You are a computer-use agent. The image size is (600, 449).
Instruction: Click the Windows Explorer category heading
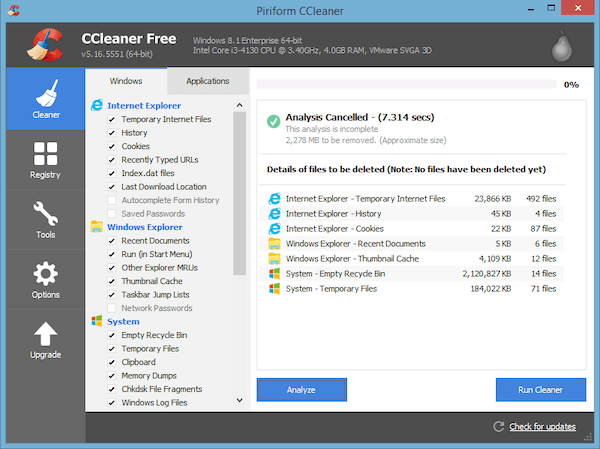coord(145,227)
